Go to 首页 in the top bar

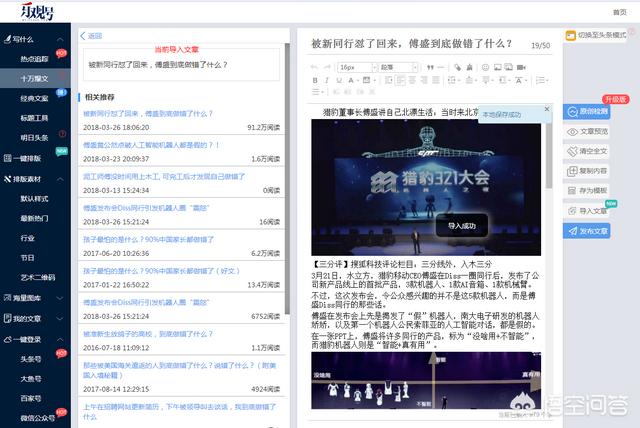point(620,12)
